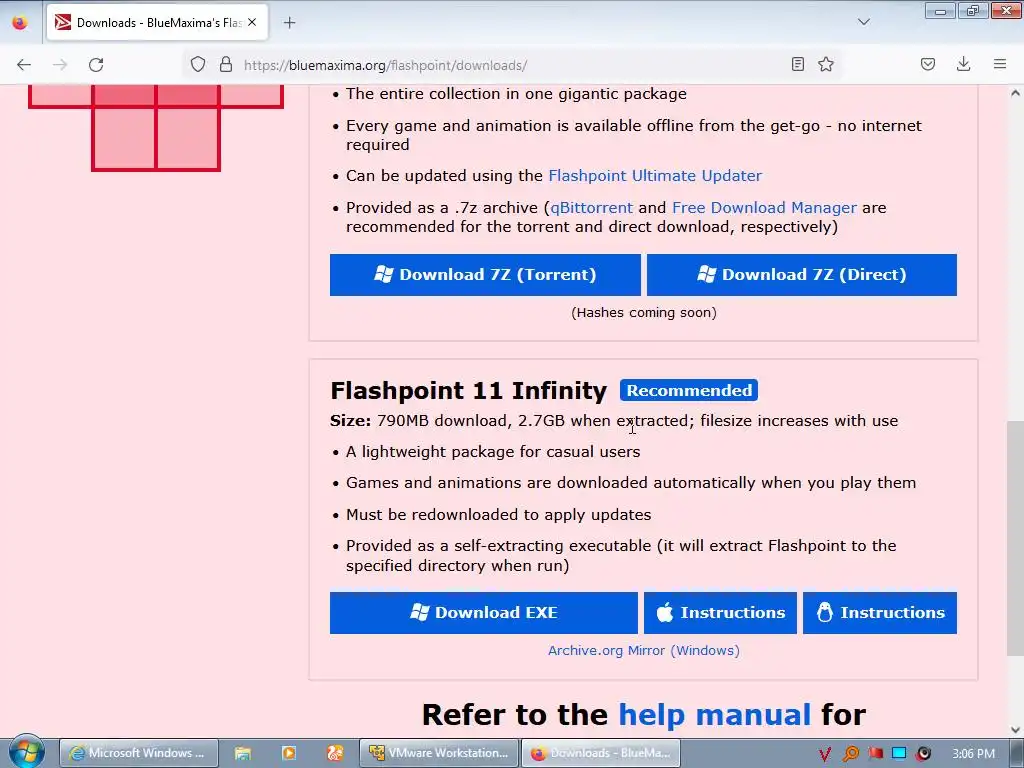The width and height of the screenshot is (1024, 768).
Task: Click the Flashpoint 11 Infinity heading
Action: pyautogui.click(x=469, y=391)
